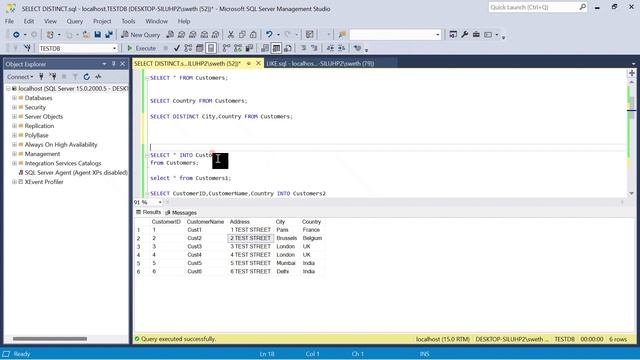The image size is (640, 360).
Task: Expand the Management node
Action: 14,154
